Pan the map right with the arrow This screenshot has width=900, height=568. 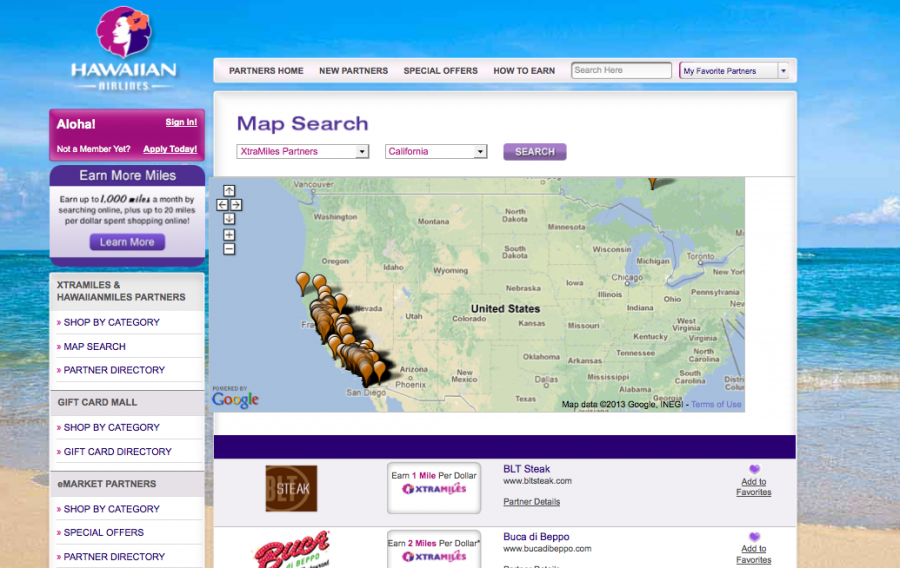[236, 205]
